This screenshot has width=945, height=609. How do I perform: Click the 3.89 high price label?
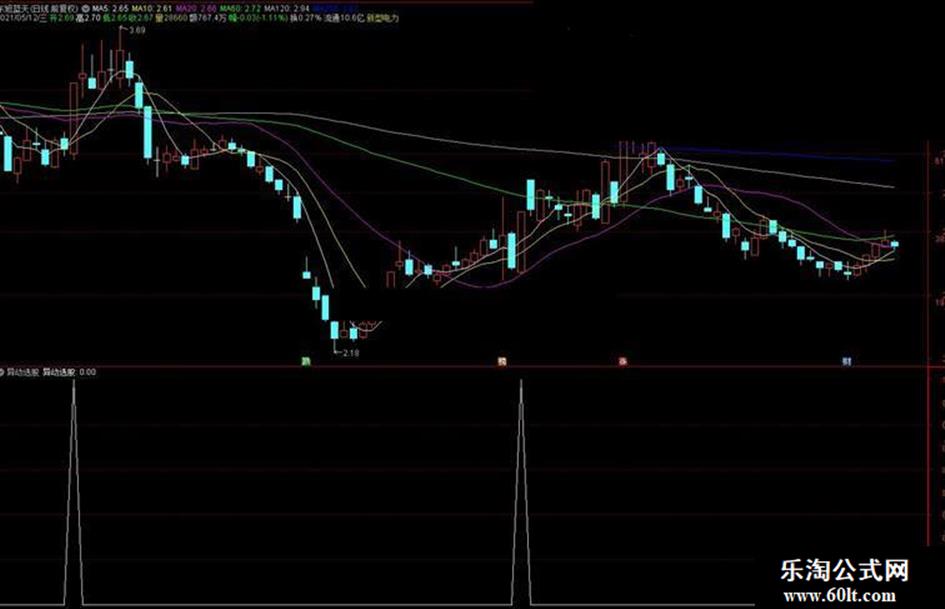[x=137, y=30]
